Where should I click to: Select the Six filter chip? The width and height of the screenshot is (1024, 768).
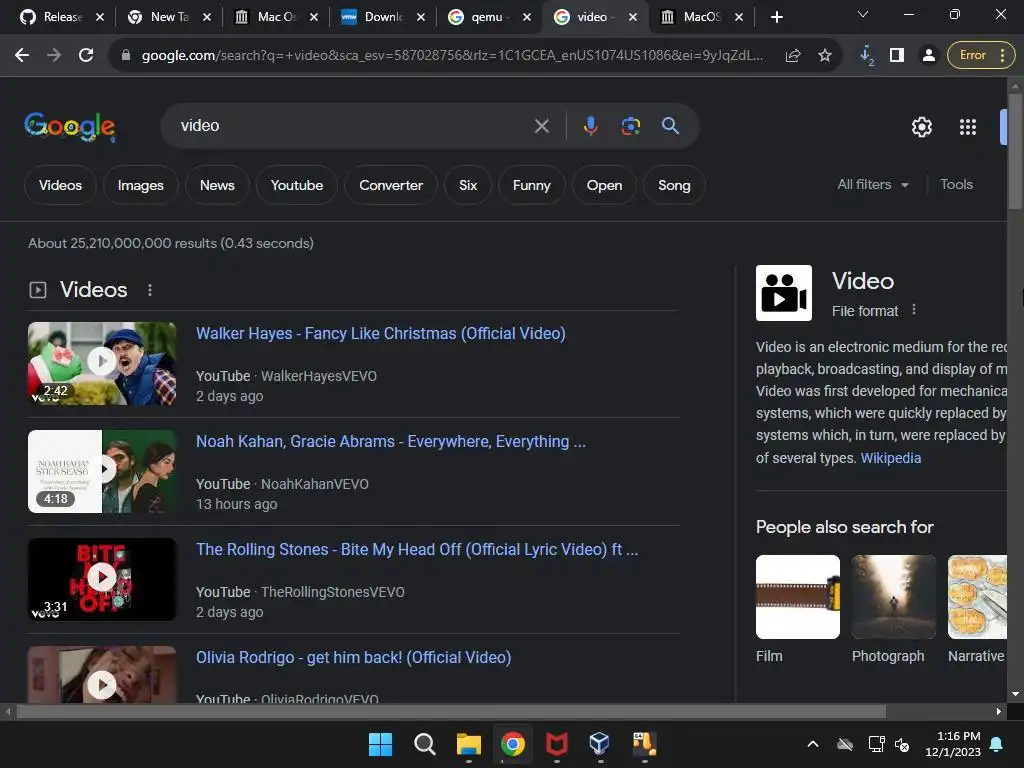point(468,185)
